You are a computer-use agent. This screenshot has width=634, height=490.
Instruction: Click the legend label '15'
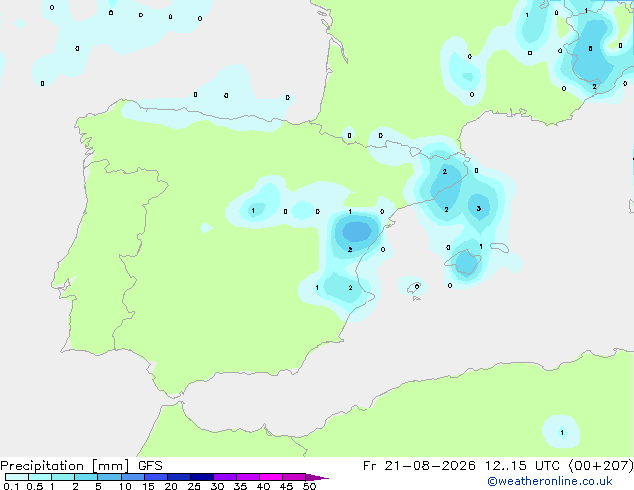tap(148, 486)
